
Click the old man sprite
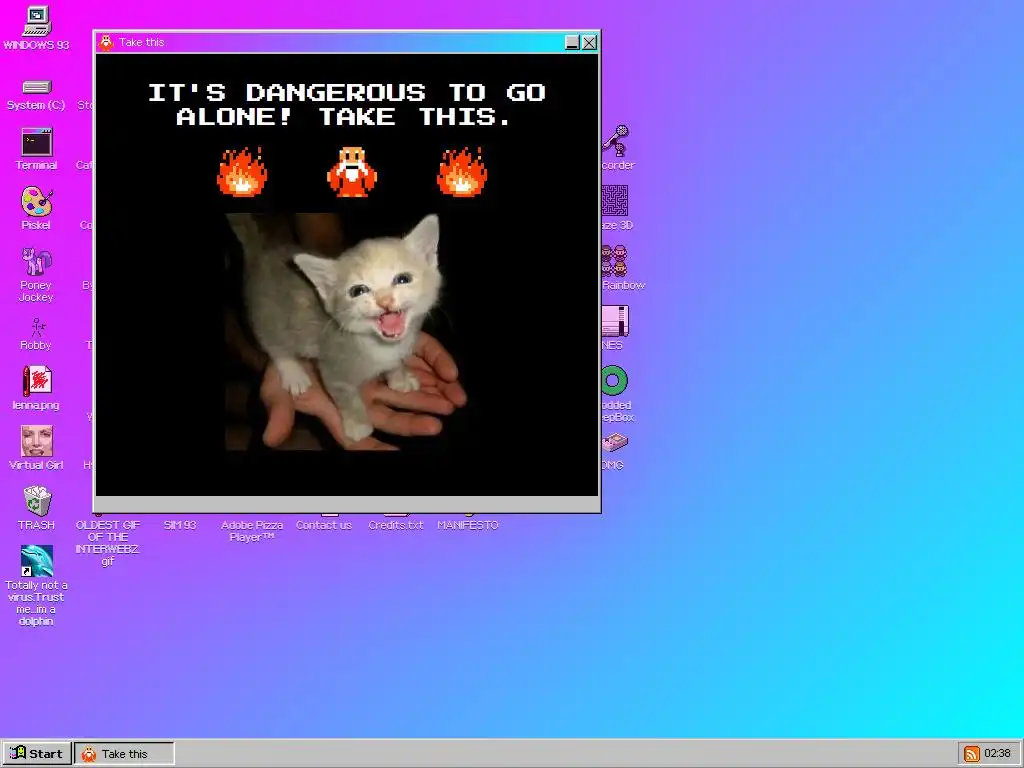click(352, 172)
